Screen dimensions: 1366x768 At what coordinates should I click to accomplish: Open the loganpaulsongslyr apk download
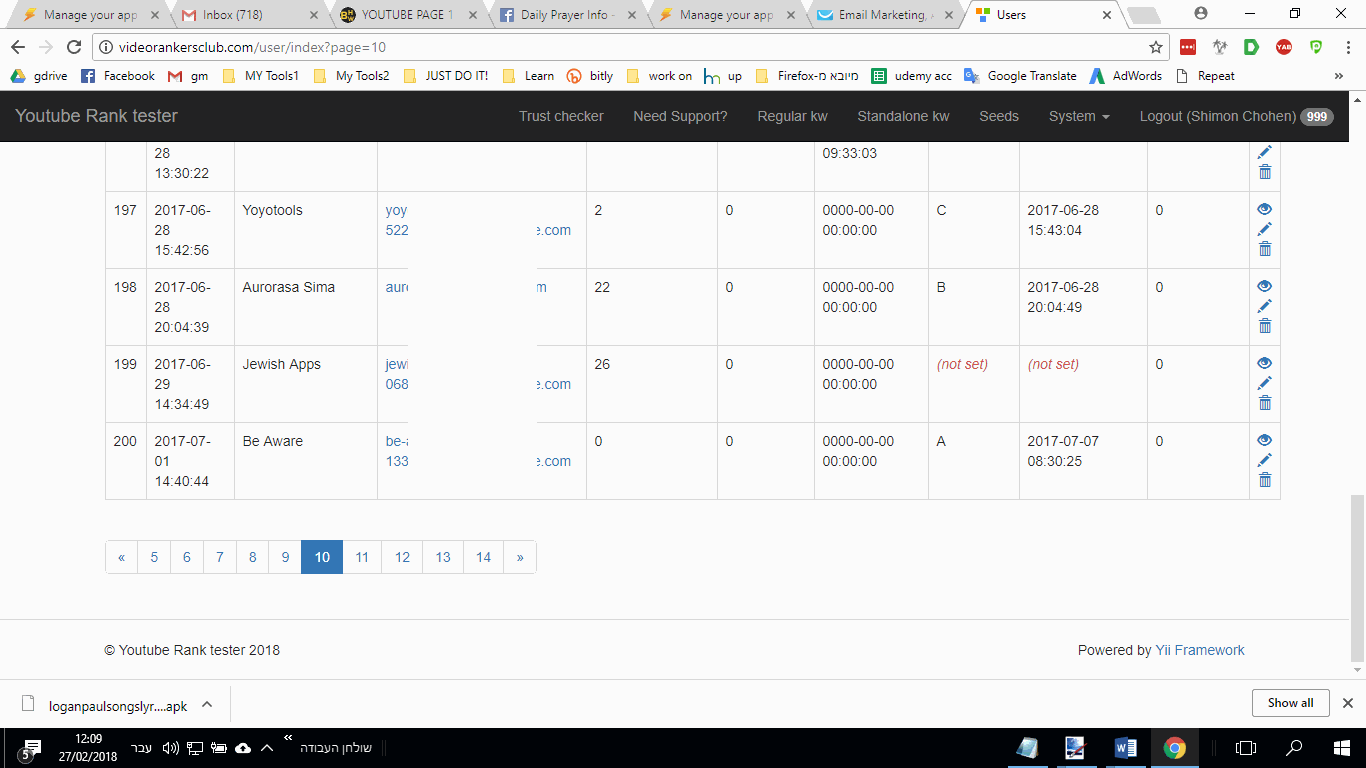pos(104,705)
